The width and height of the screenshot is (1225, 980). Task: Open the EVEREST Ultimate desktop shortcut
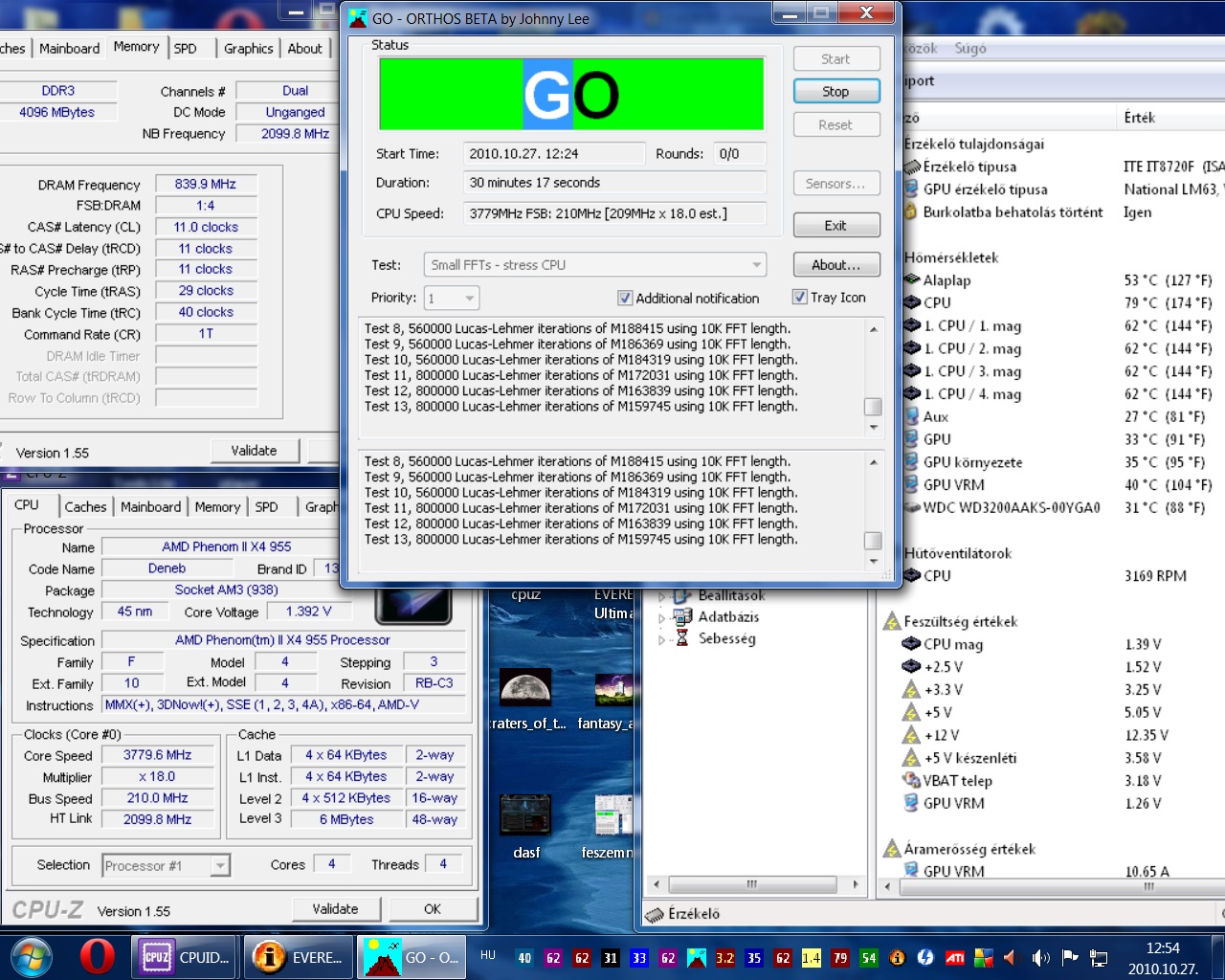[613, 604]
